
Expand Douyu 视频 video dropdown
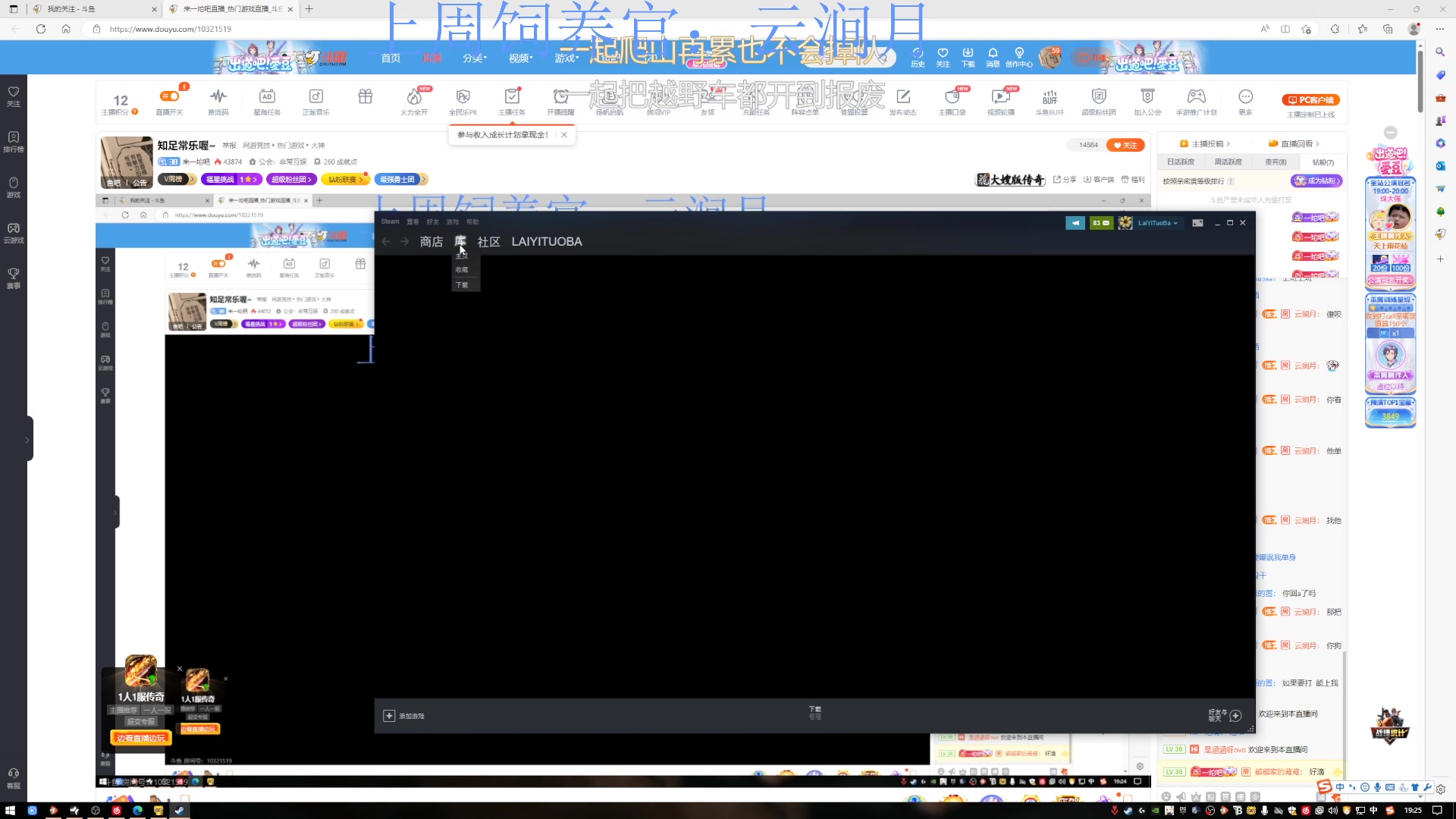pos(521,58)
